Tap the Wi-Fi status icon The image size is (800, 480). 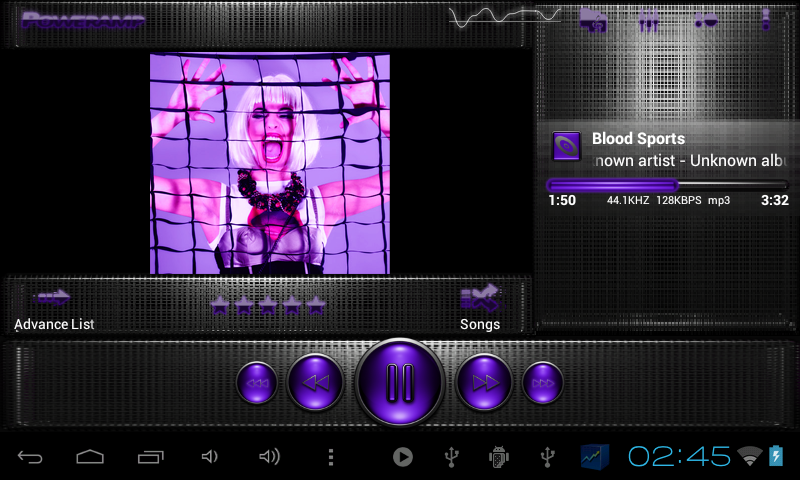pos(749,457)
